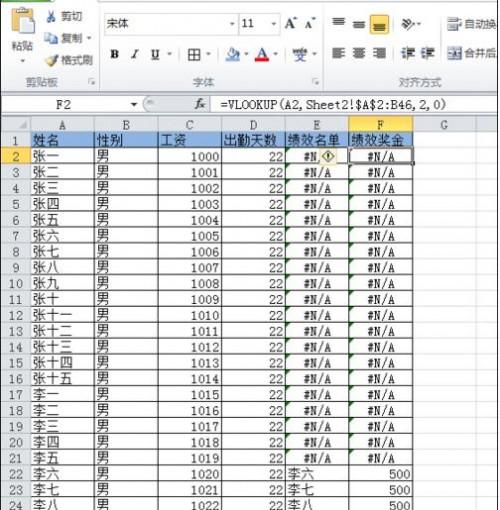Toggle Underline formatting
Screen dimensions: 500x510
tap(155, 54)
